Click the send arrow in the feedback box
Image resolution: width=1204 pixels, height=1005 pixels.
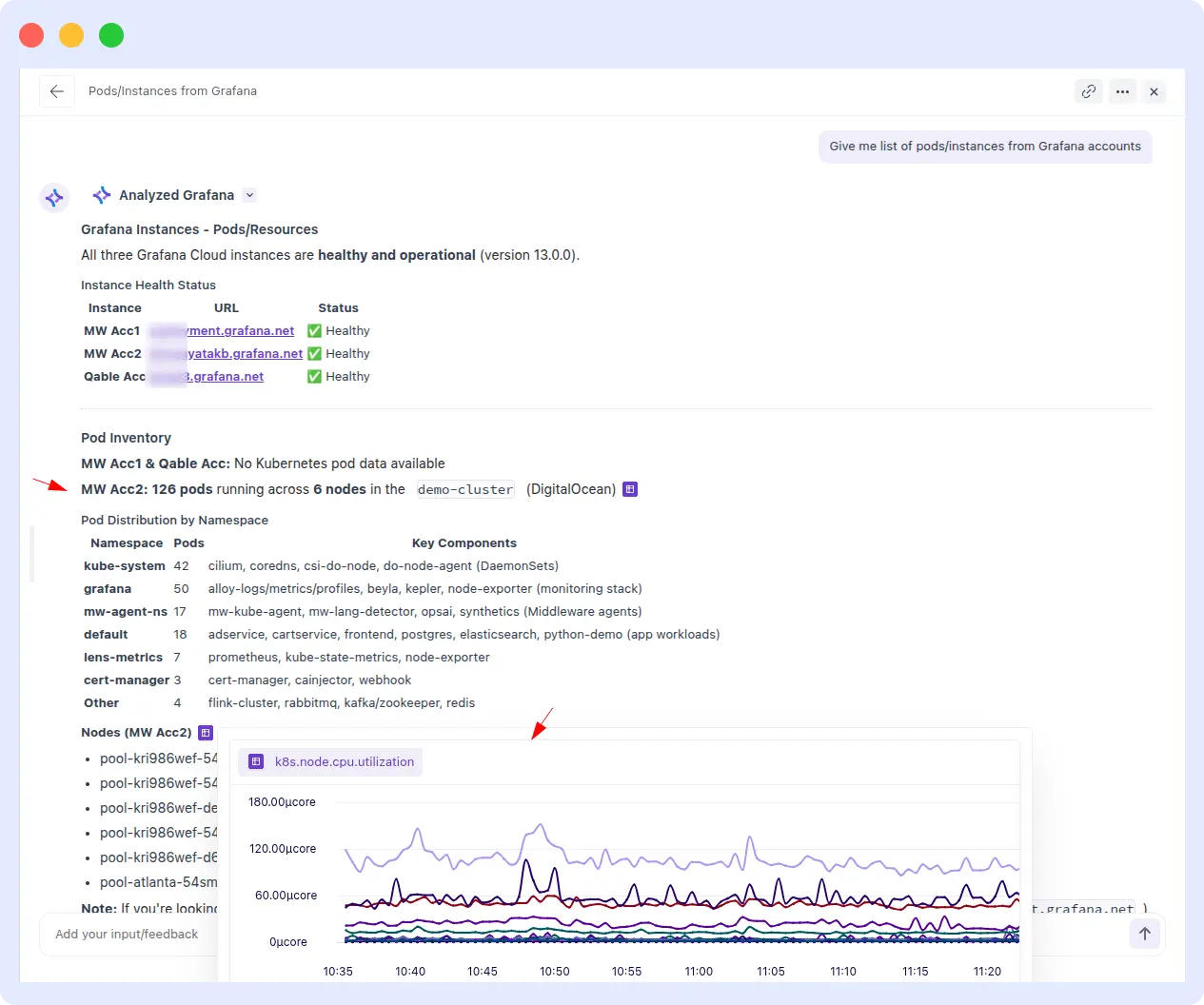[x=1145, y=934]
